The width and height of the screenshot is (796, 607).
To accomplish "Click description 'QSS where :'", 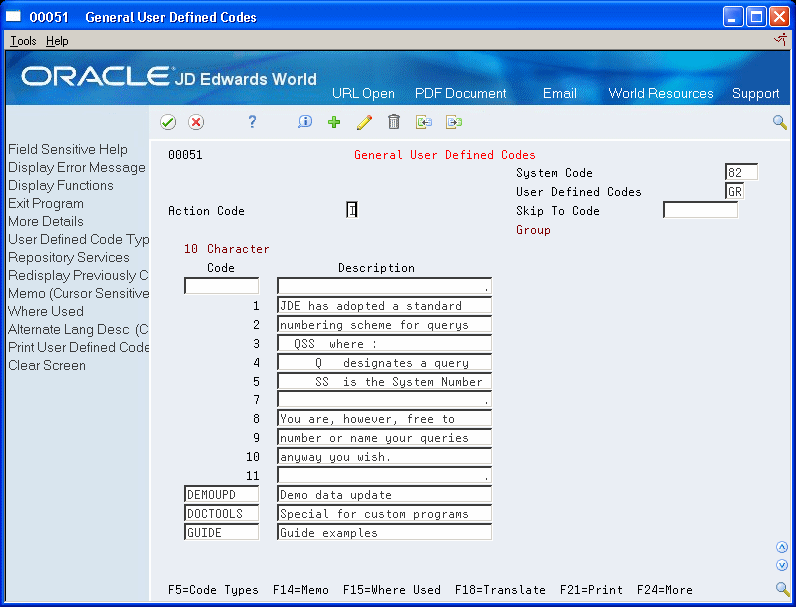I will (384, 344).
